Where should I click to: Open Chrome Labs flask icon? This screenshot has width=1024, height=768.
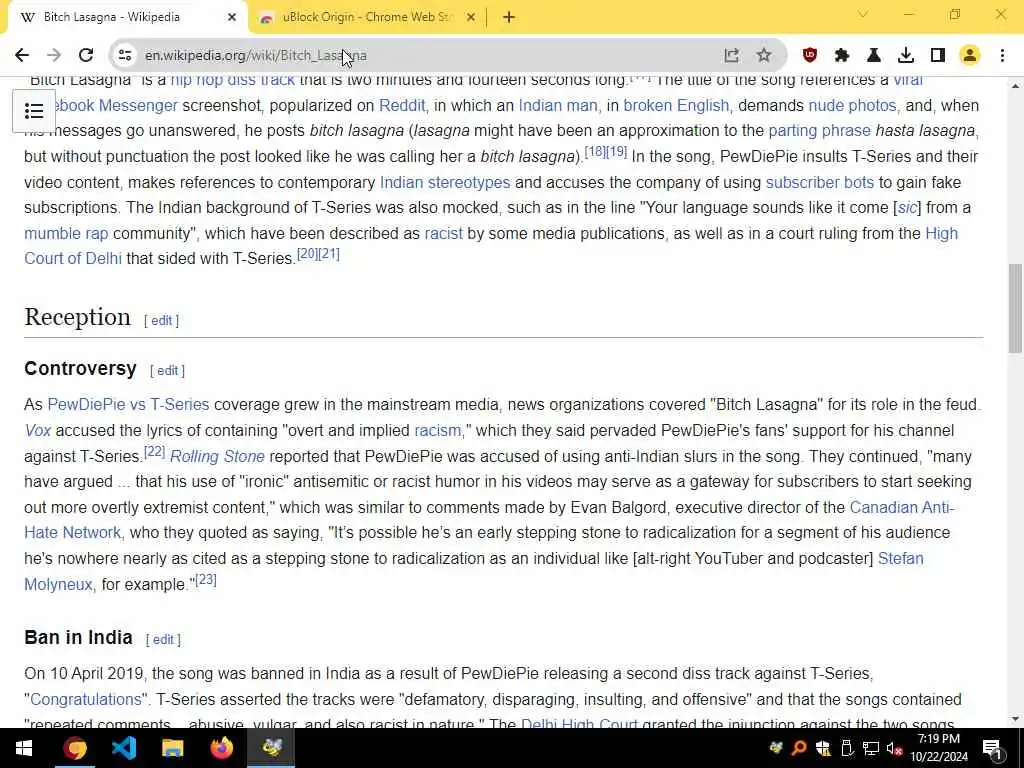[x=874, y=56]
